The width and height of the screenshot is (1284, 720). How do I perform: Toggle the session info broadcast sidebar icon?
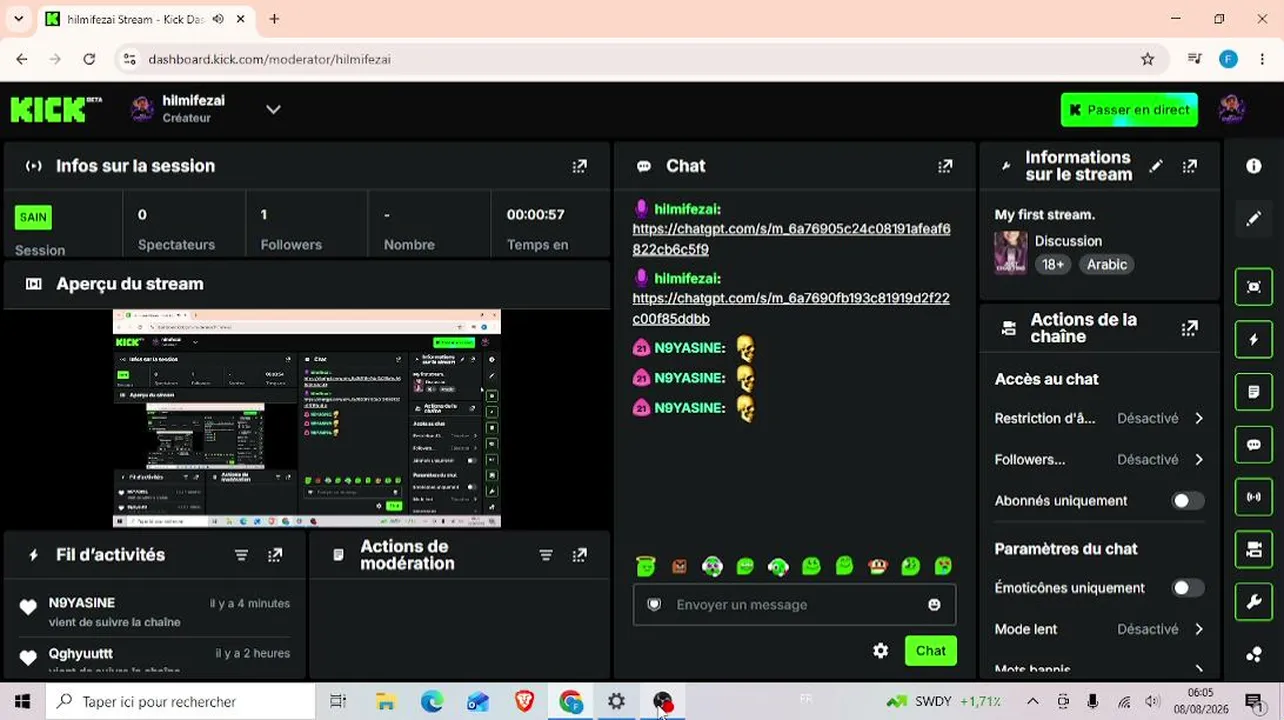click(1254, 497)
